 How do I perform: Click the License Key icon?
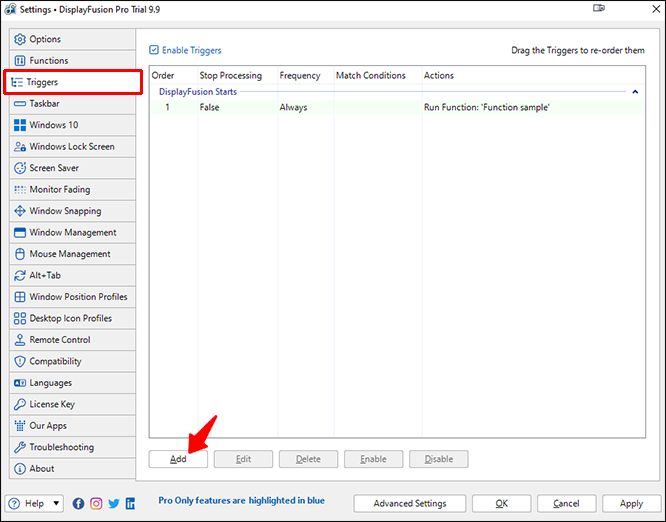20,404
